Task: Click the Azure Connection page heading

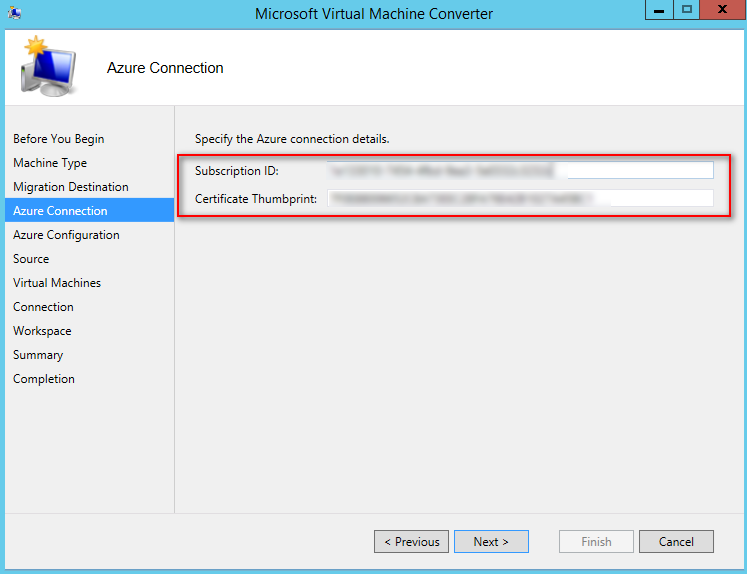Action: click(165, 68)
